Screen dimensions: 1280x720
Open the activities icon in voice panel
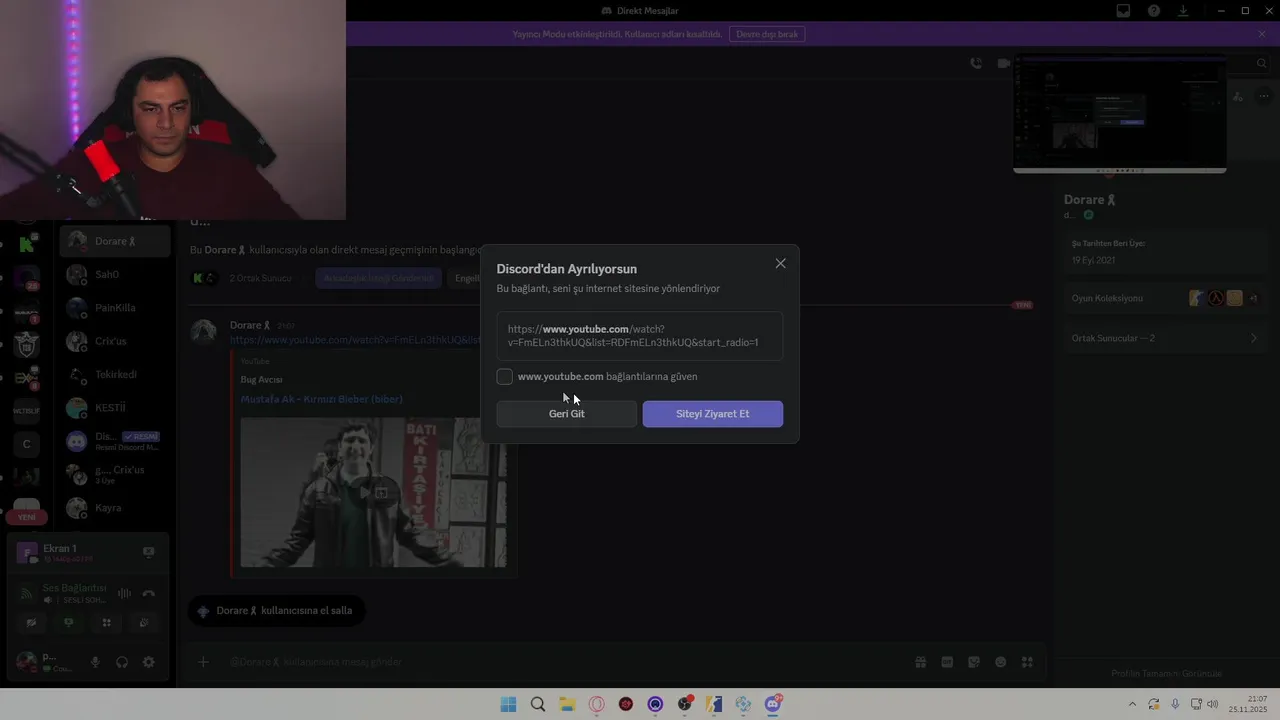tap(106, 623)
